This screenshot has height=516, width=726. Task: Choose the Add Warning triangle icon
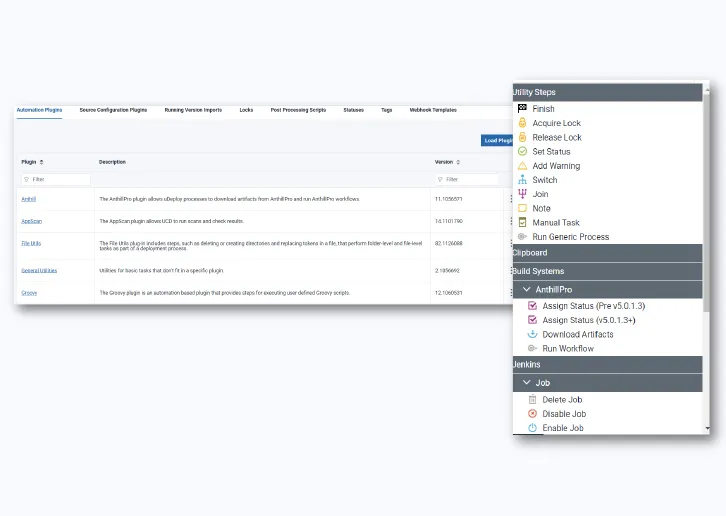pos(522,166)
